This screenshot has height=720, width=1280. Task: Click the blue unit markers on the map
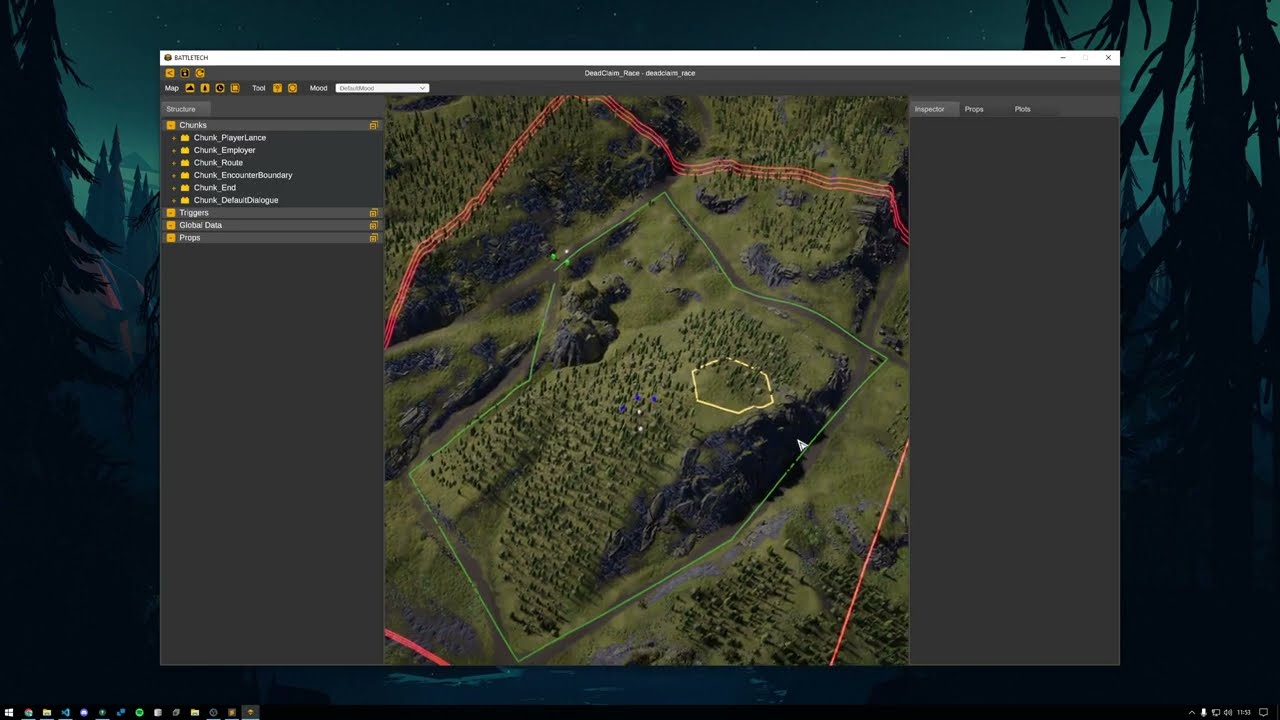638,403
